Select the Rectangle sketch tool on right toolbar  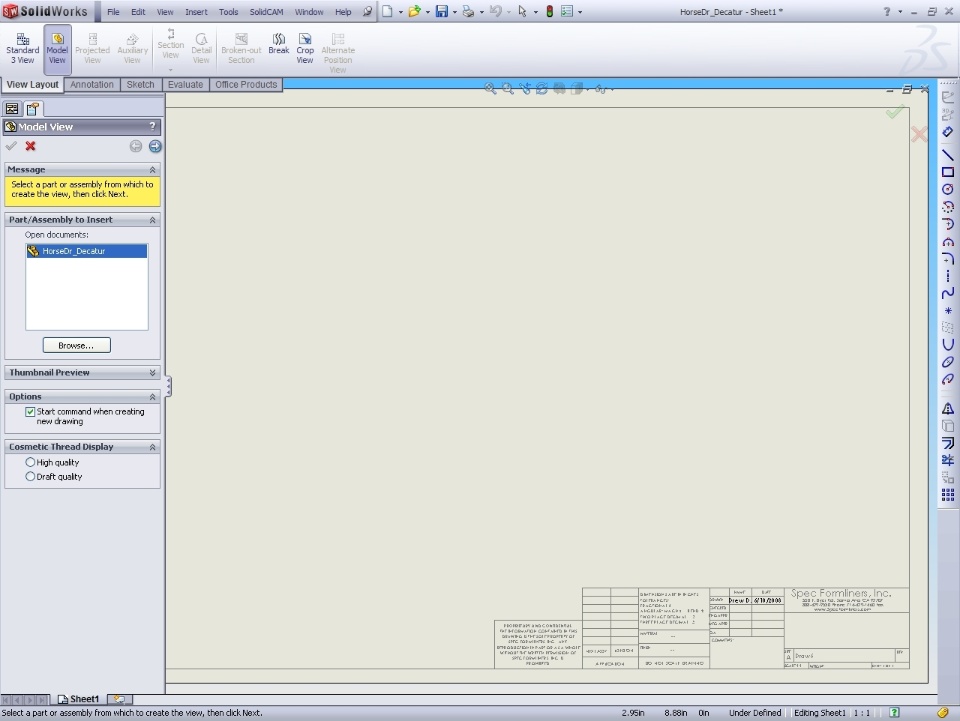coord(948,172)
